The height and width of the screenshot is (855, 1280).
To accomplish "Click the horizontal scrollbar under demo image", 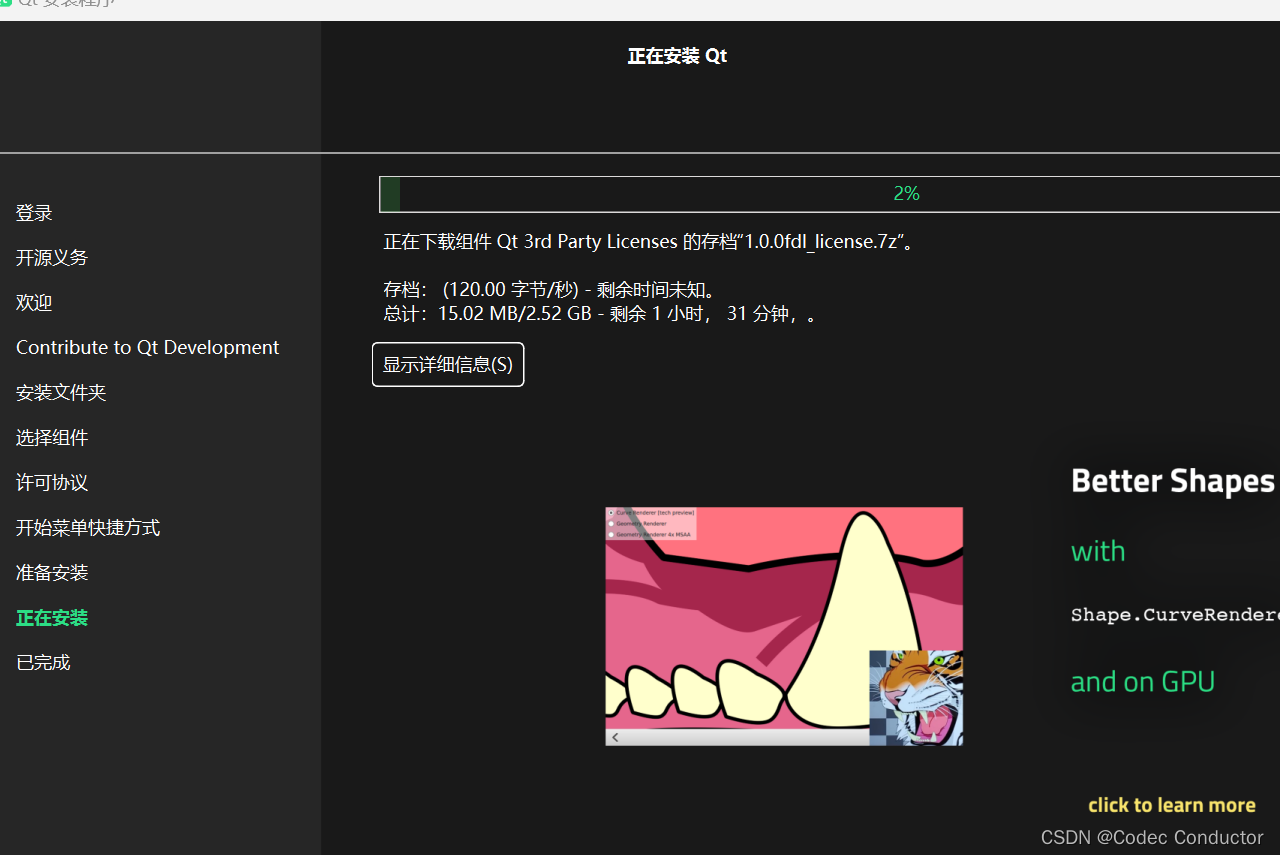I will tap(737, 738).
